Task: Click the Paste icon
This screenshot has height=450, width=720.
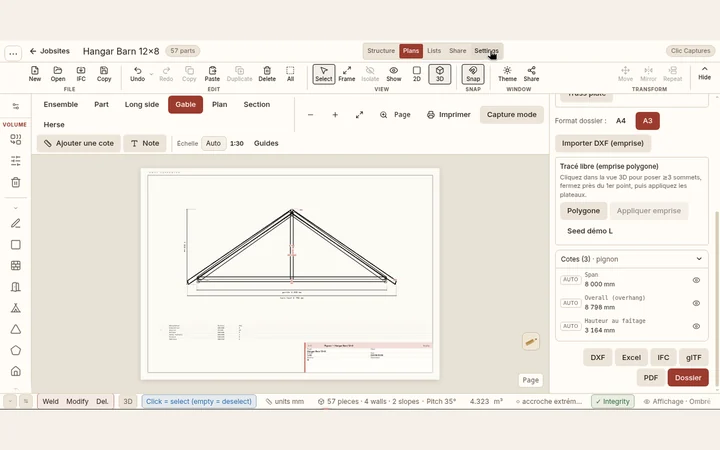Action: coord(212,73)
